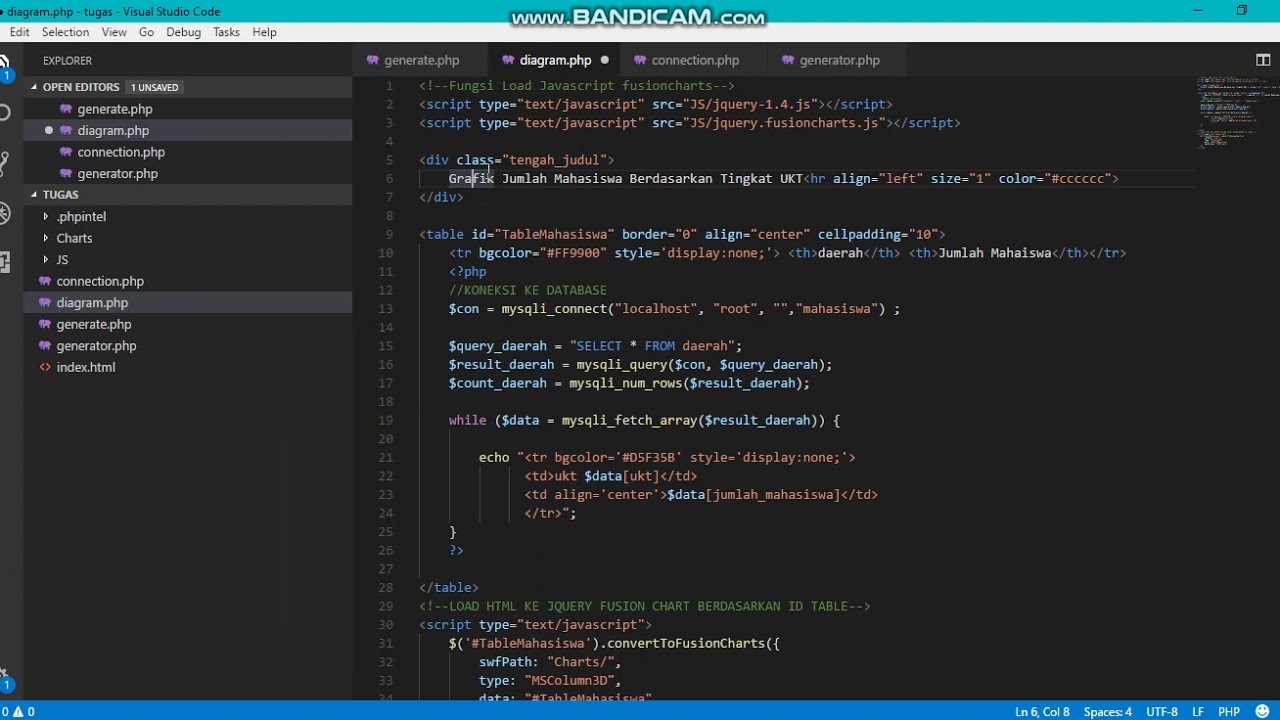This screenshot has width=1280, height=720.
Task: Open the Tasks menu
Action: coord(226,32)
